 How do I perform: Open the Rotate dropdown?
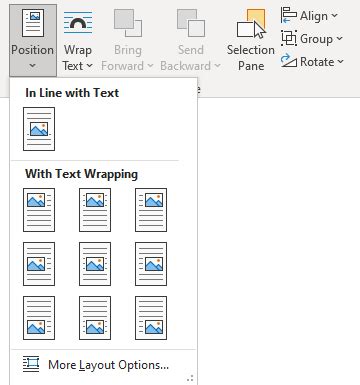[312, 62]
